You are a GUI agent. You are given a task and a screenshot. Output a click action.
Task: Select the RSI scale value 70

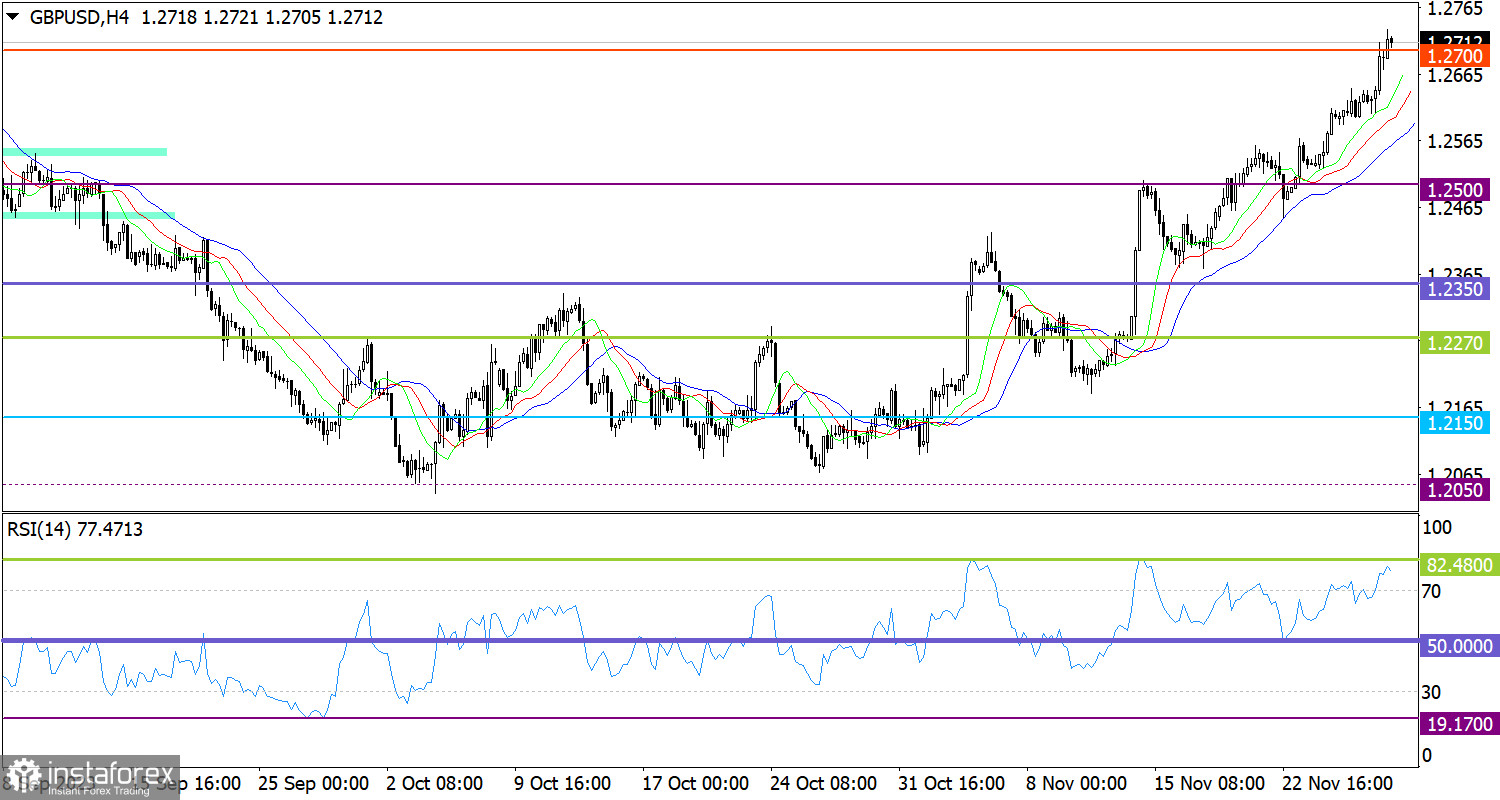[1432, 591]
